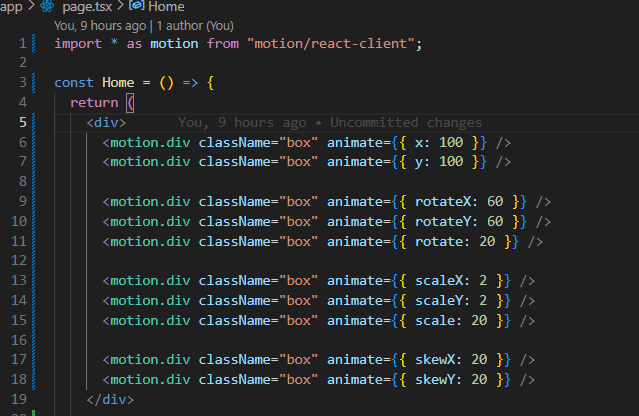Click the opening <div> tag on line 5
This screenshot has width=639, height=416.
106,122
